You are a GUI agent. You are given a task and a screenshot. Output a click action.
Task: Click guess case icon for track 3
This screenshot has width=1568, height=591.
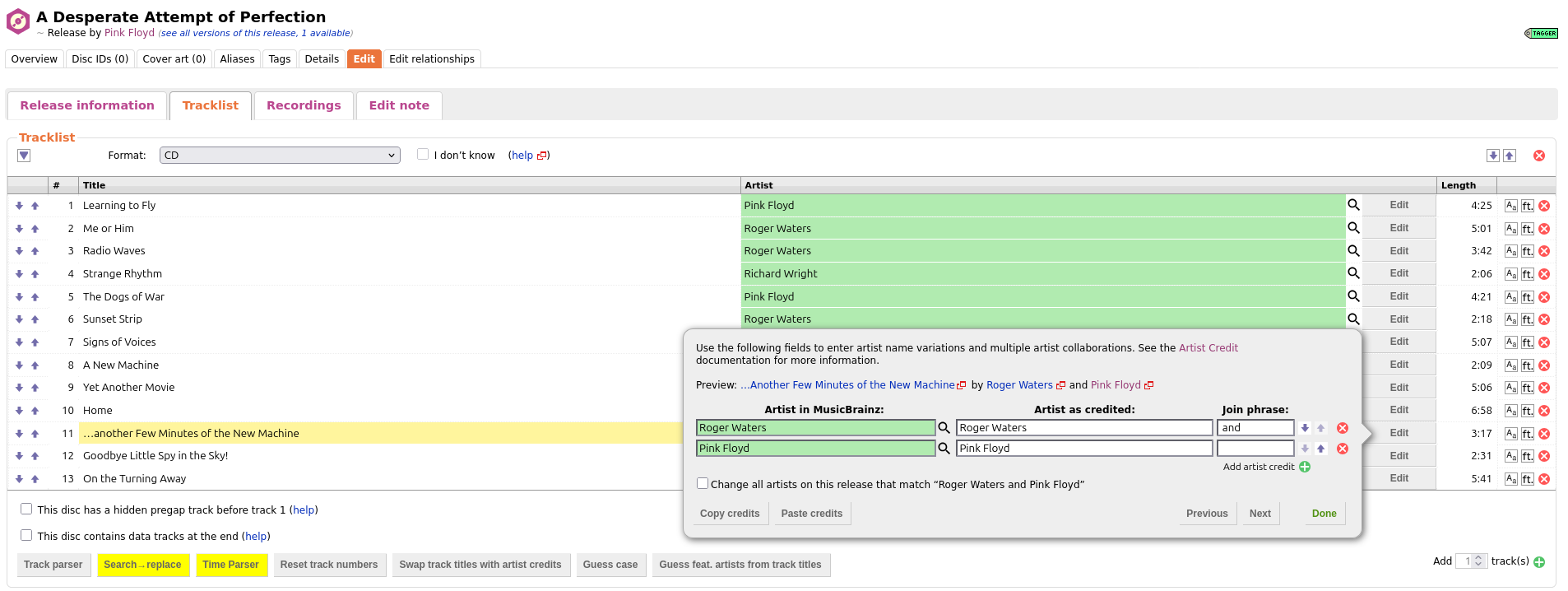point(1511,251)
